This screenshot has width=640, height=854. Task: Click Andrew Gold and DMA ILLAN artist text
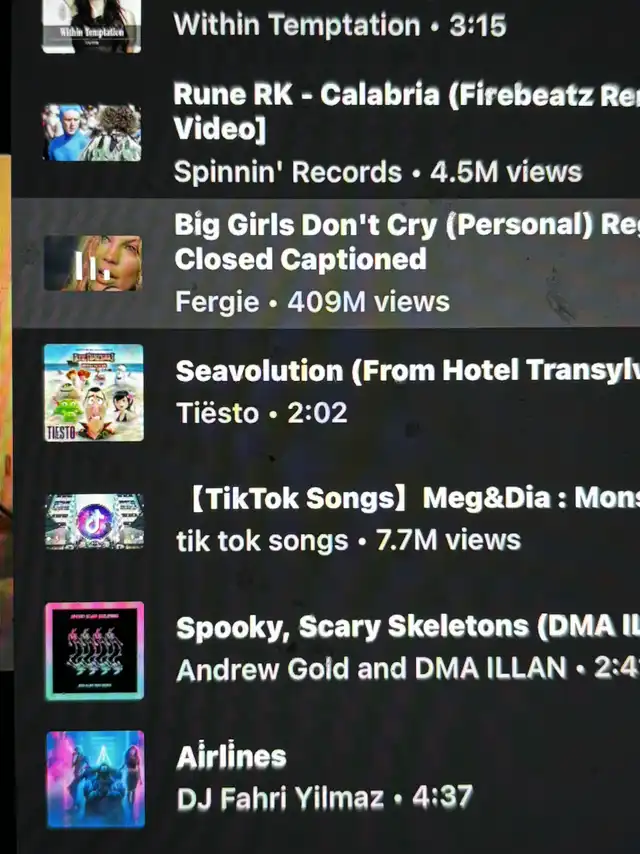371,669
